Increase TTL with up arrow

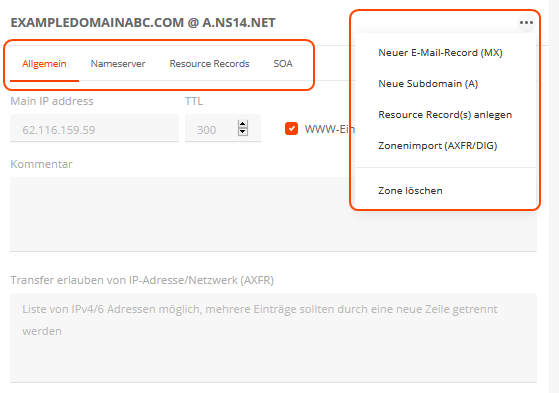[x=243, y=124]
